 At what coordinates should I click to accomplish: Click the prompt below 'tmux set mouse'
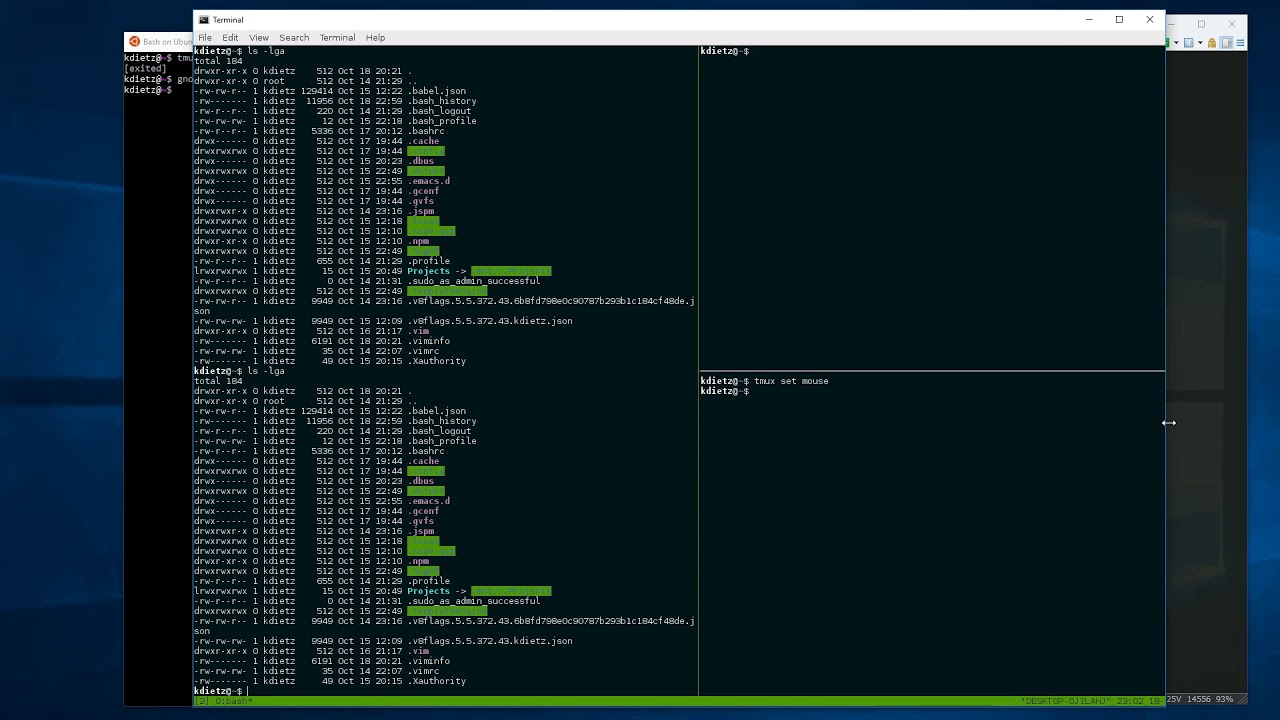pos(725,391)
